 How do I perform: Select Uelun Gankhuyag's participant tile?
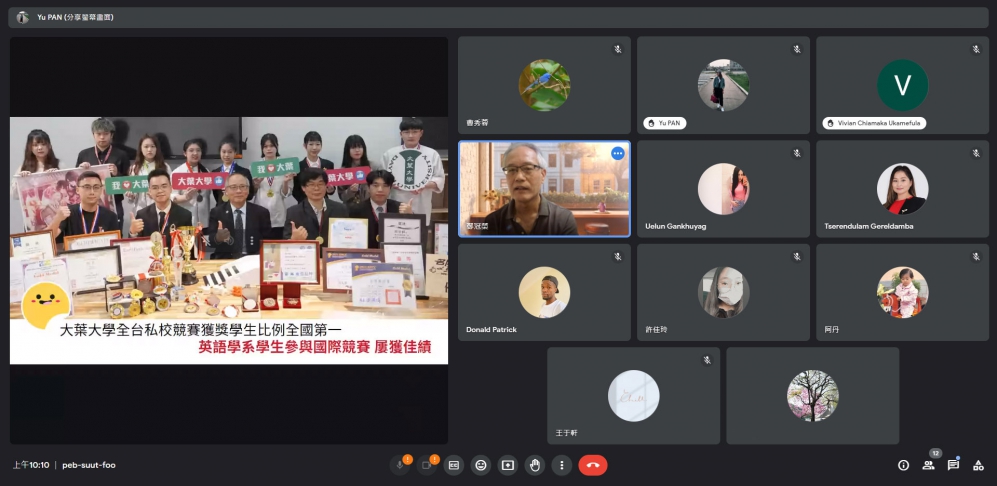click(x=723, y=189)
